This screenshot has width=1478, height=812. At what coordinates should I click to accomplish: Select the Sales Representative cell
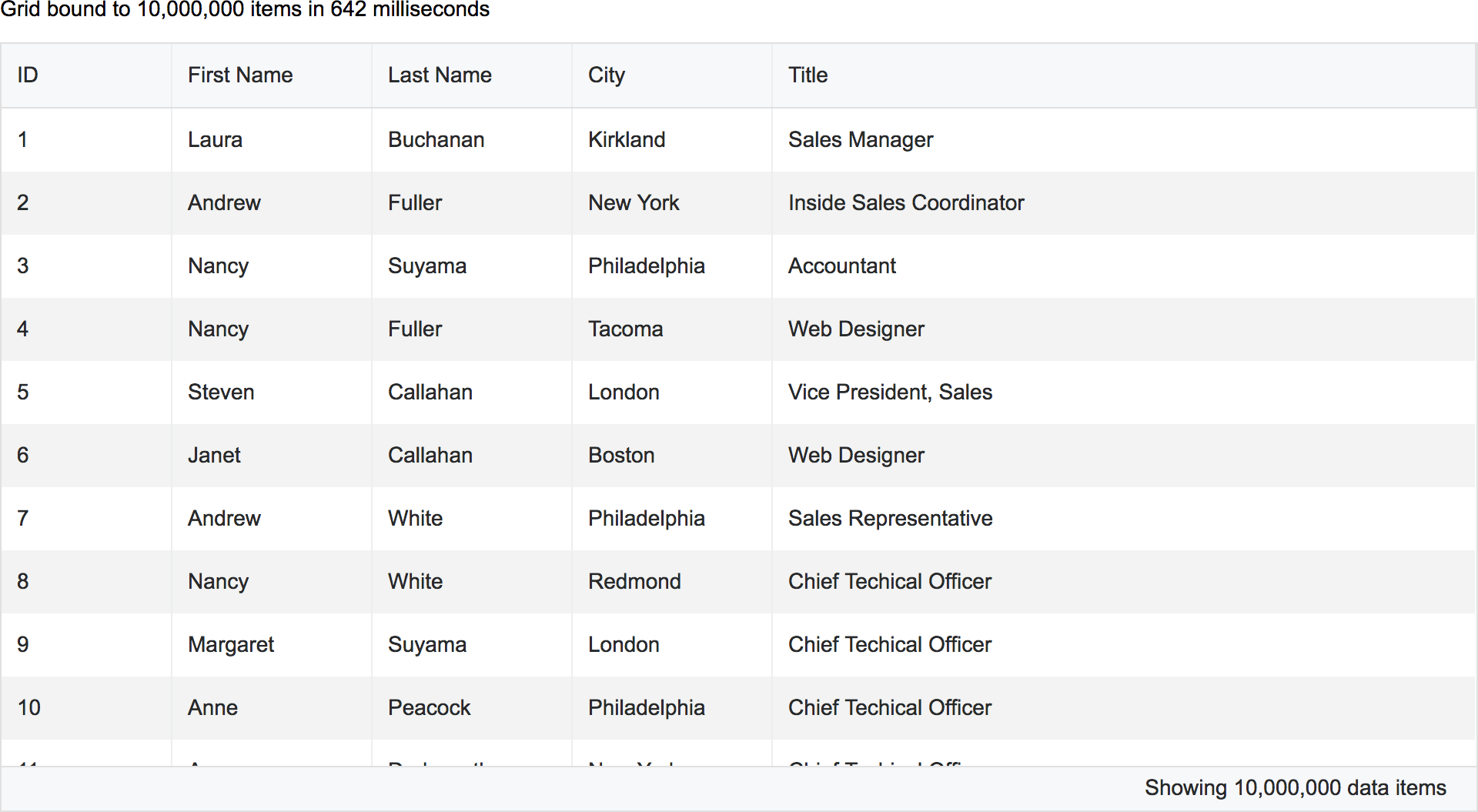coord(890,518)
